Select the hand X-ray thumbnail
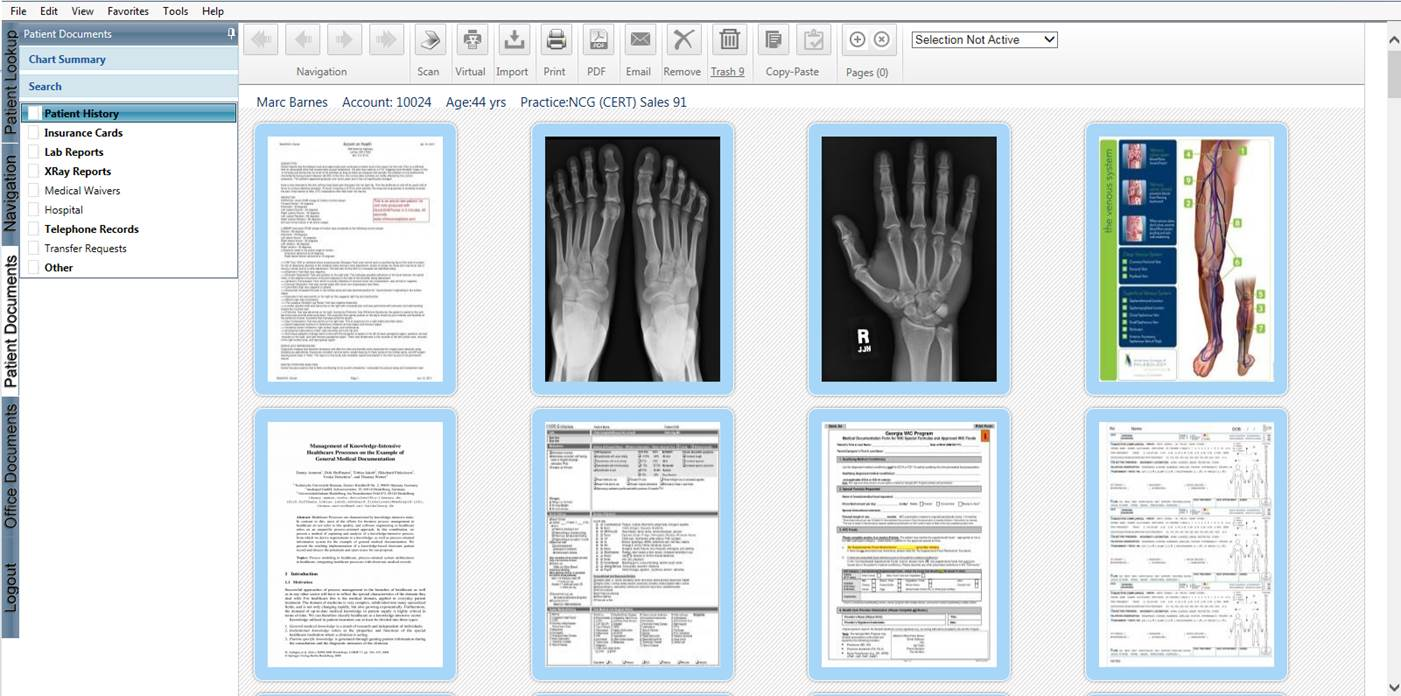Viewport: 1401px width, 696px height. click(x=909, y=259)
